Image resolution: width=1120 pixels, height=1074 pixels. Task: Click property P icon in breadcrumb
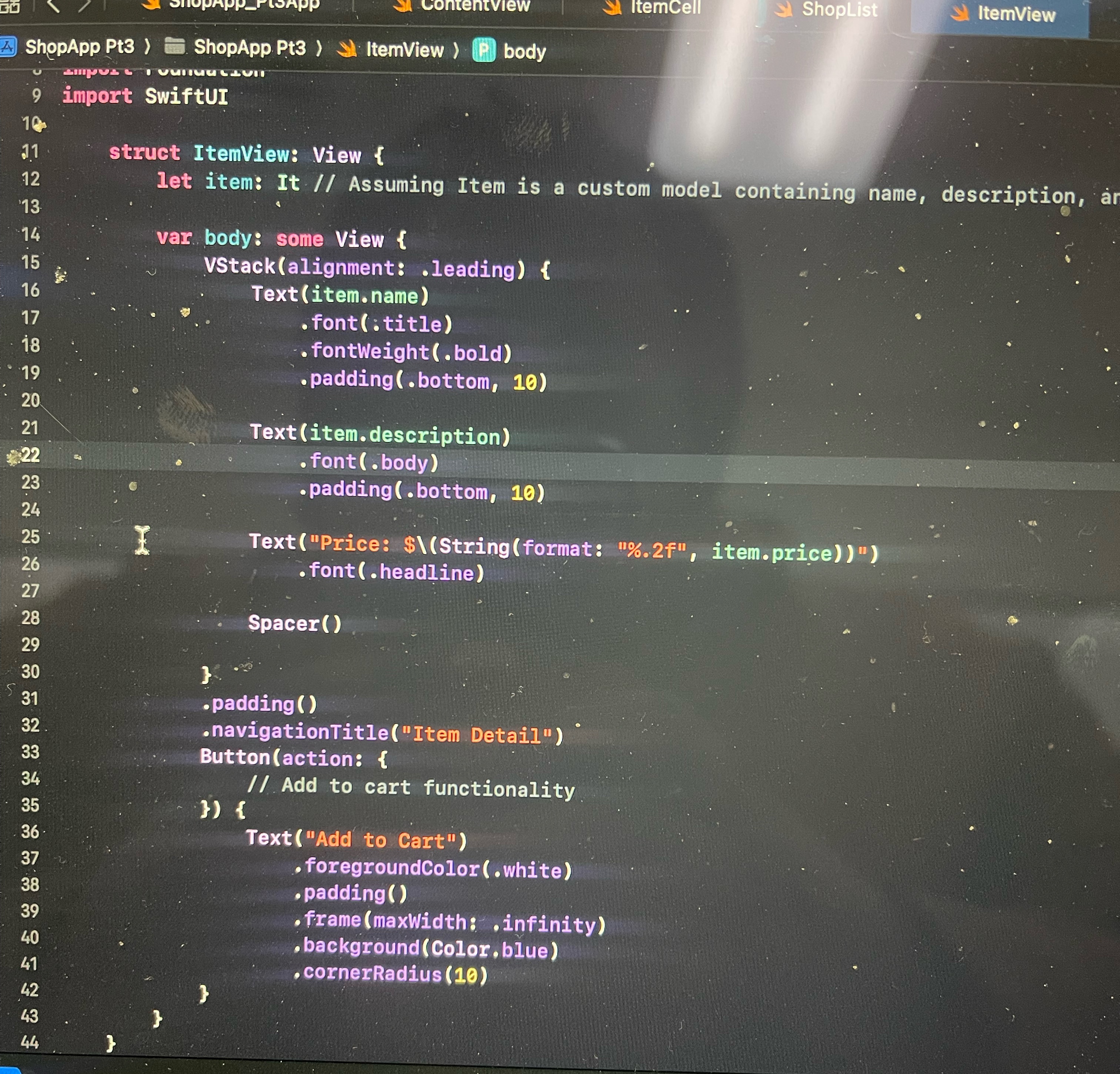(x=484, y=50)
